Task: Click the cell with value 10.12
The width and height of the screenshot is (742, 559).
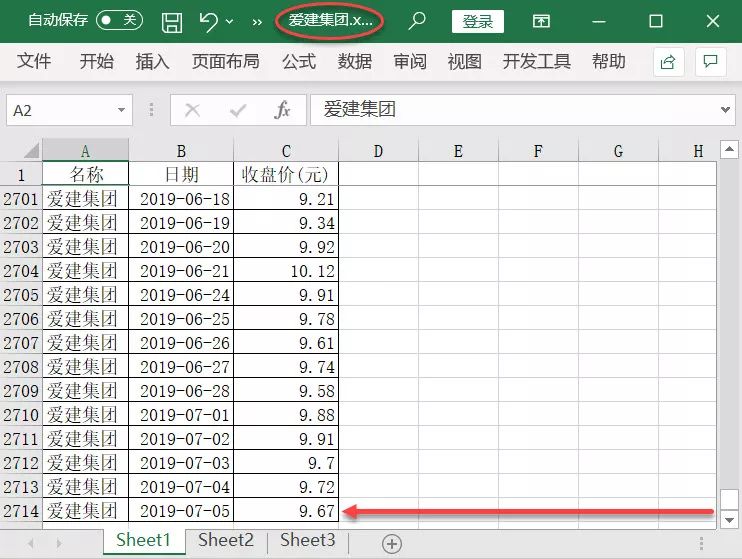Action: (x=286, y=271)
